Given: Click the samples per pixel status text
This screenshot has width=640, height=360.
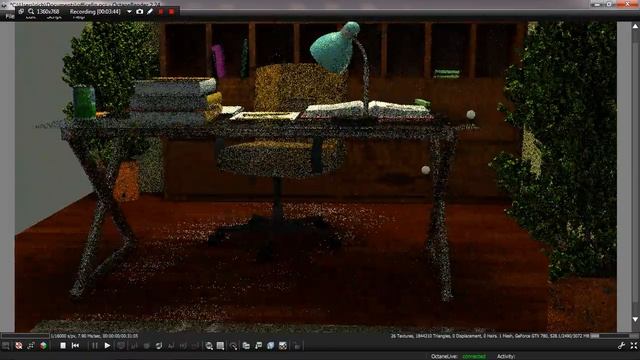Looking at the screenshot, I should 95,336.
